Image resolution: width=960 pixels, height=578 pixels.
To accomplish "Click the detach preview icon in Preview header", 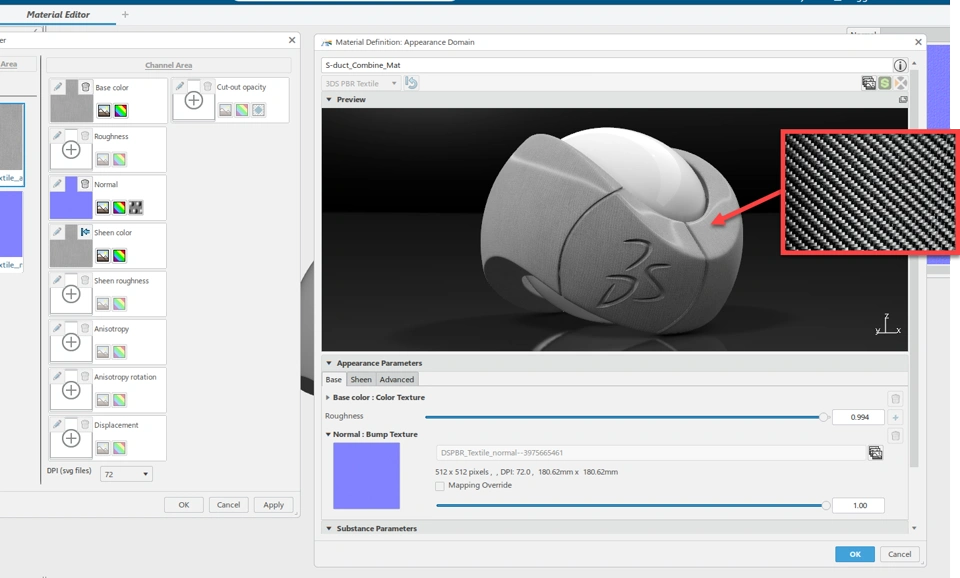I will point(902,99).
